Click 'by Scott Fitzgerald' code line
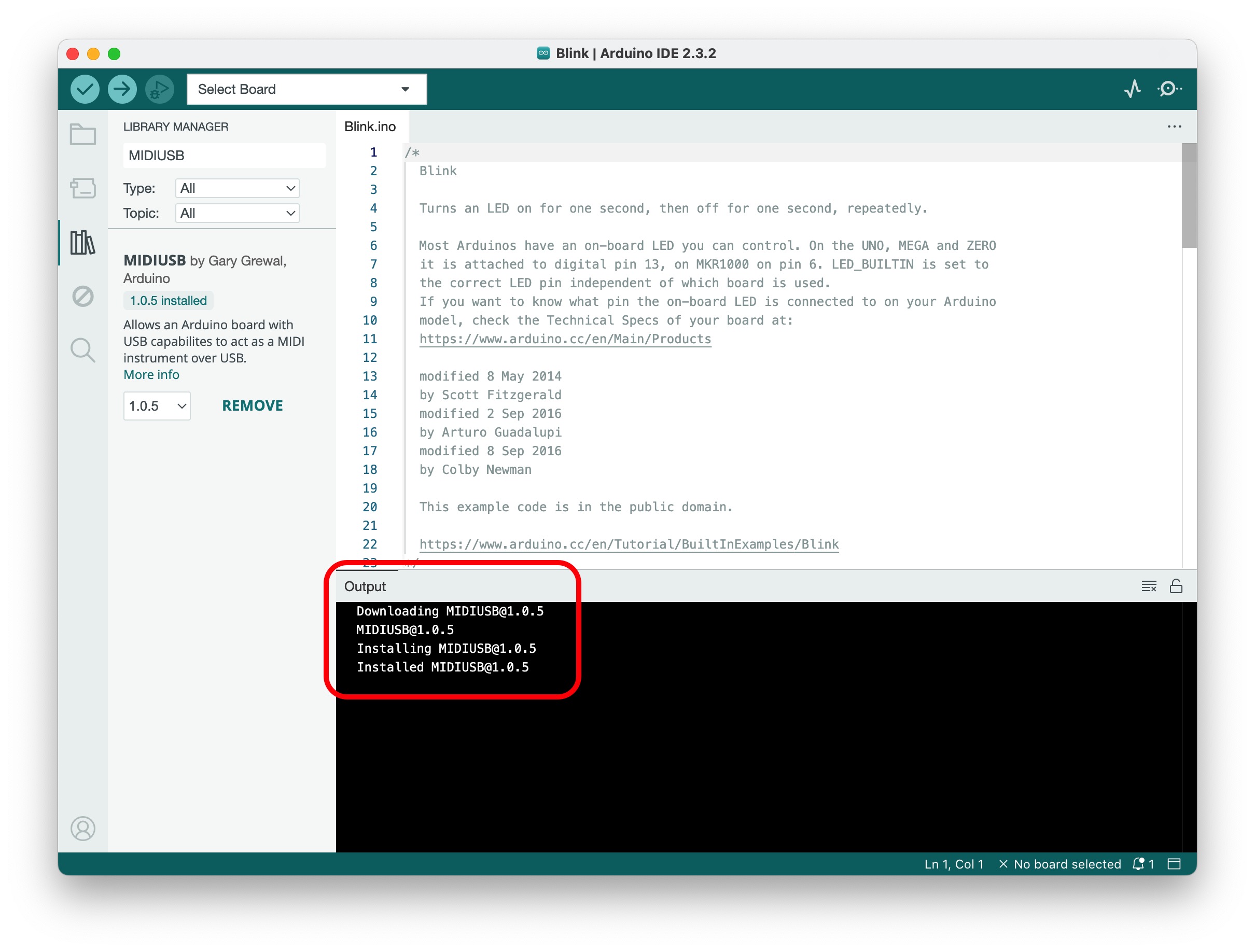Image resolution: width=1255 pixels, height=952 pixels. (490, 395)
